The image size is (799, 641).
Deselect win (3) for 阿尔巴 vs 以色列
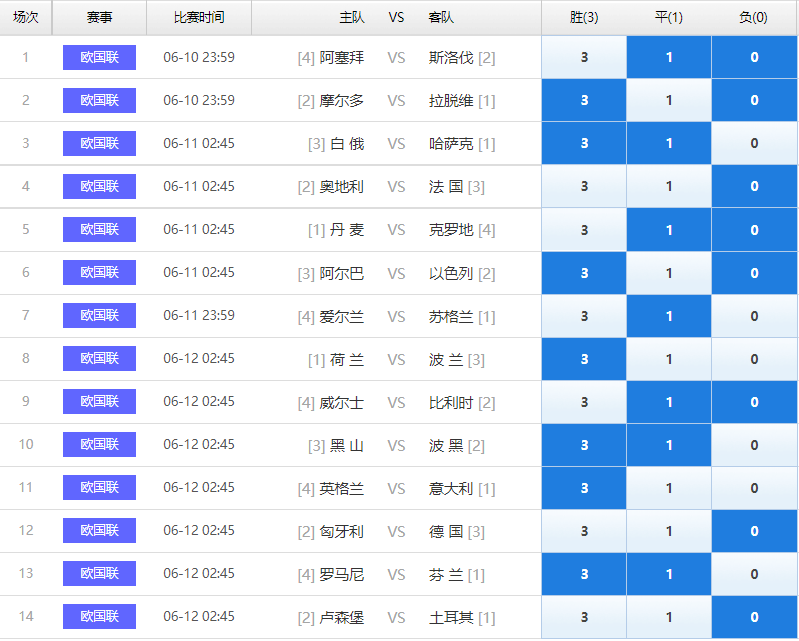coord(584,273)
